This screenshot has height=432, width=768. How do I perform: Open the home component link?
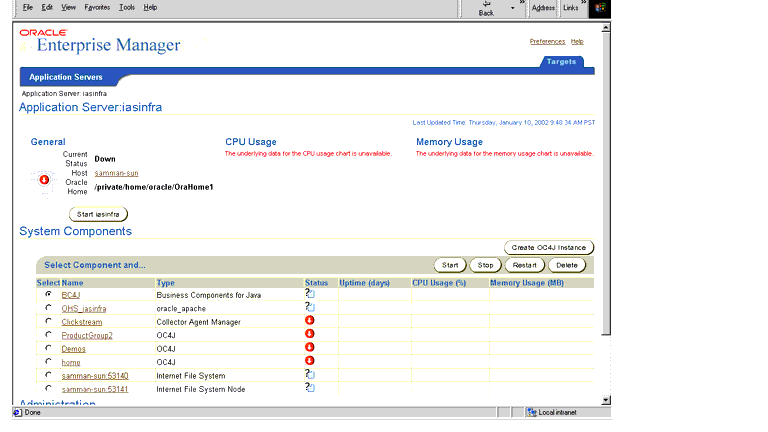(71, 362)
